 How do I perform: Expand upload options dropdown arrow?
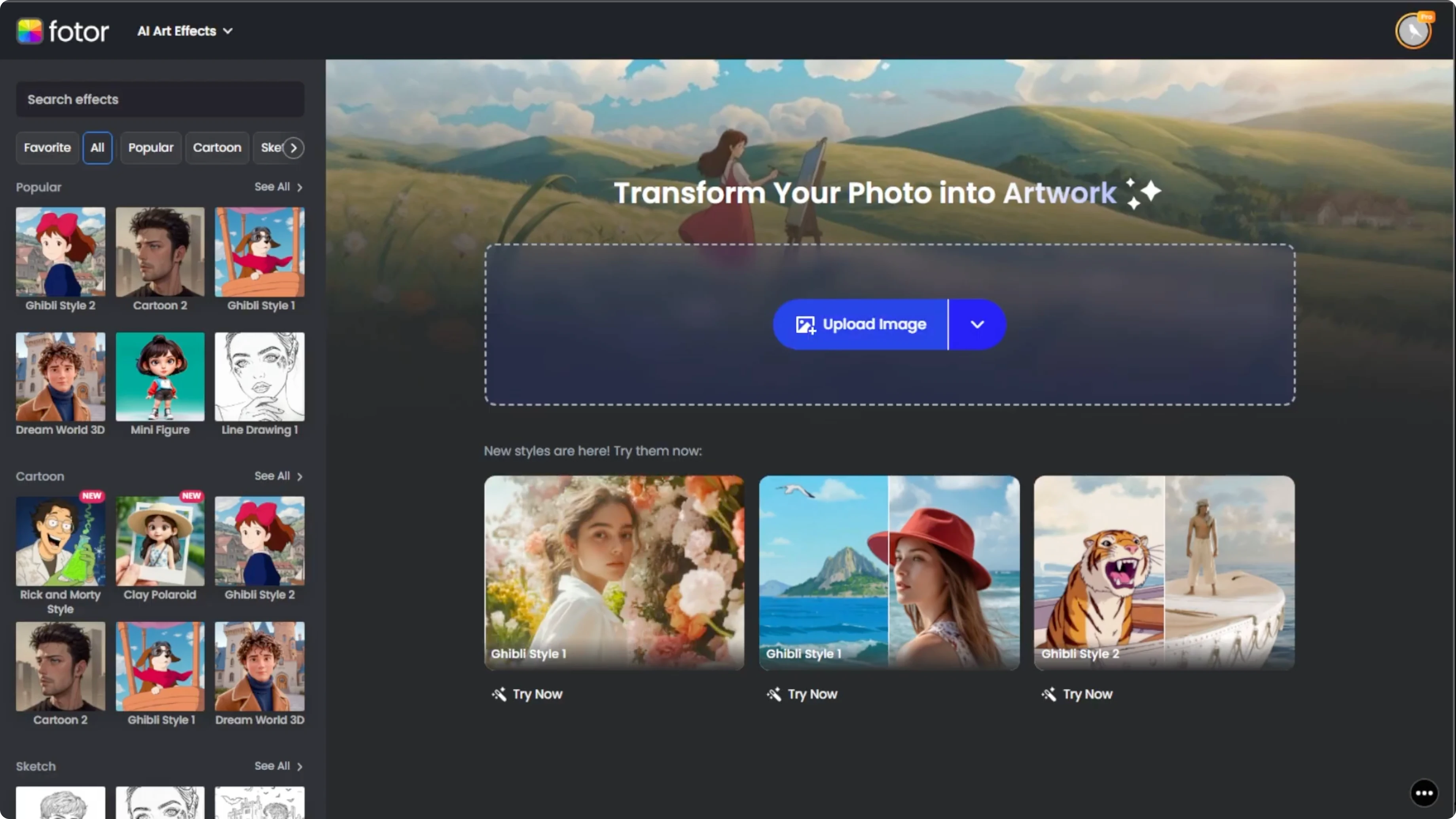point(977,324)
